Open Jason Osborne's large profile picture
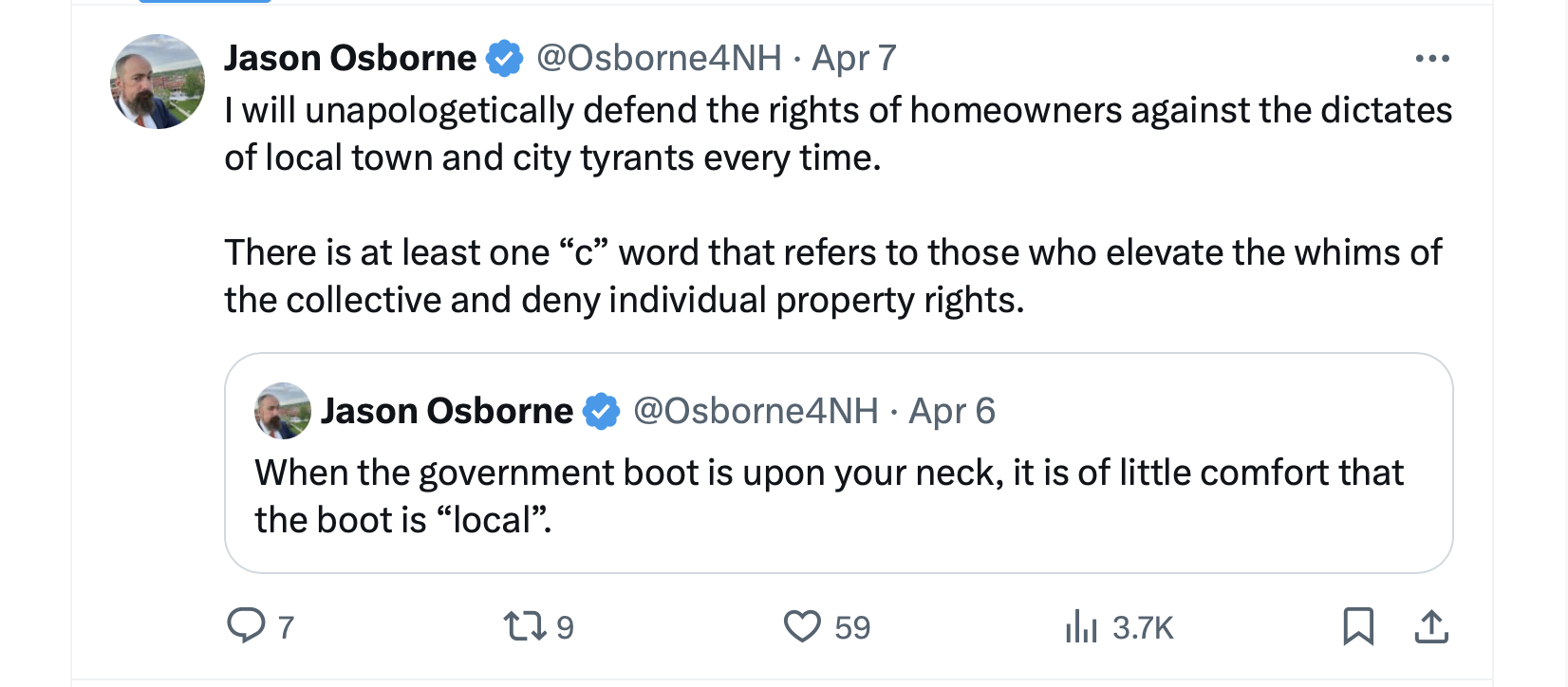Image resolution: width=1568 pixels, height=687 pixels. pos(158,82)
